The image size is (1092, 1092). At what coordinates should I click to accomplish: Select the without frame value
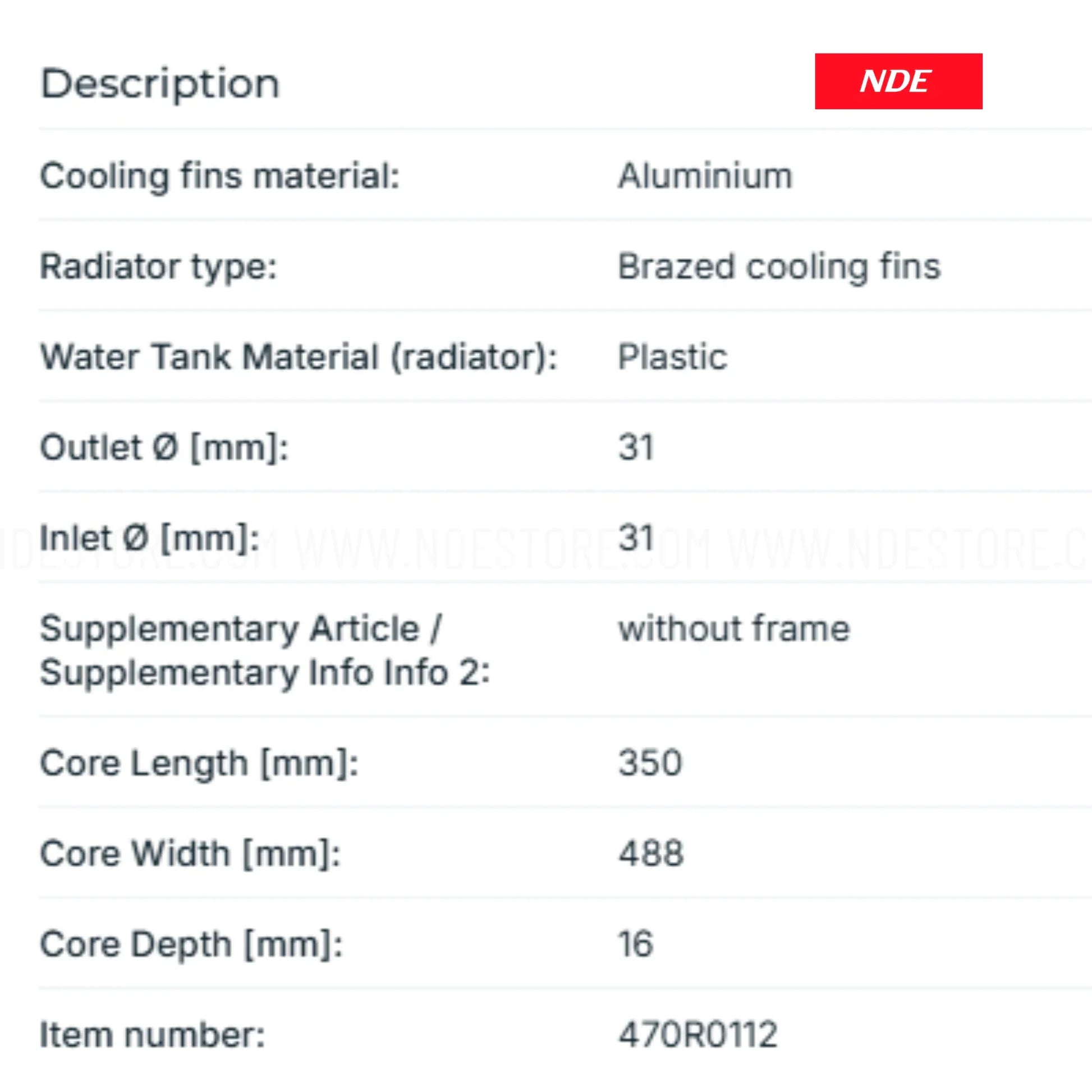pyautogui.click(x=734, y=628)
